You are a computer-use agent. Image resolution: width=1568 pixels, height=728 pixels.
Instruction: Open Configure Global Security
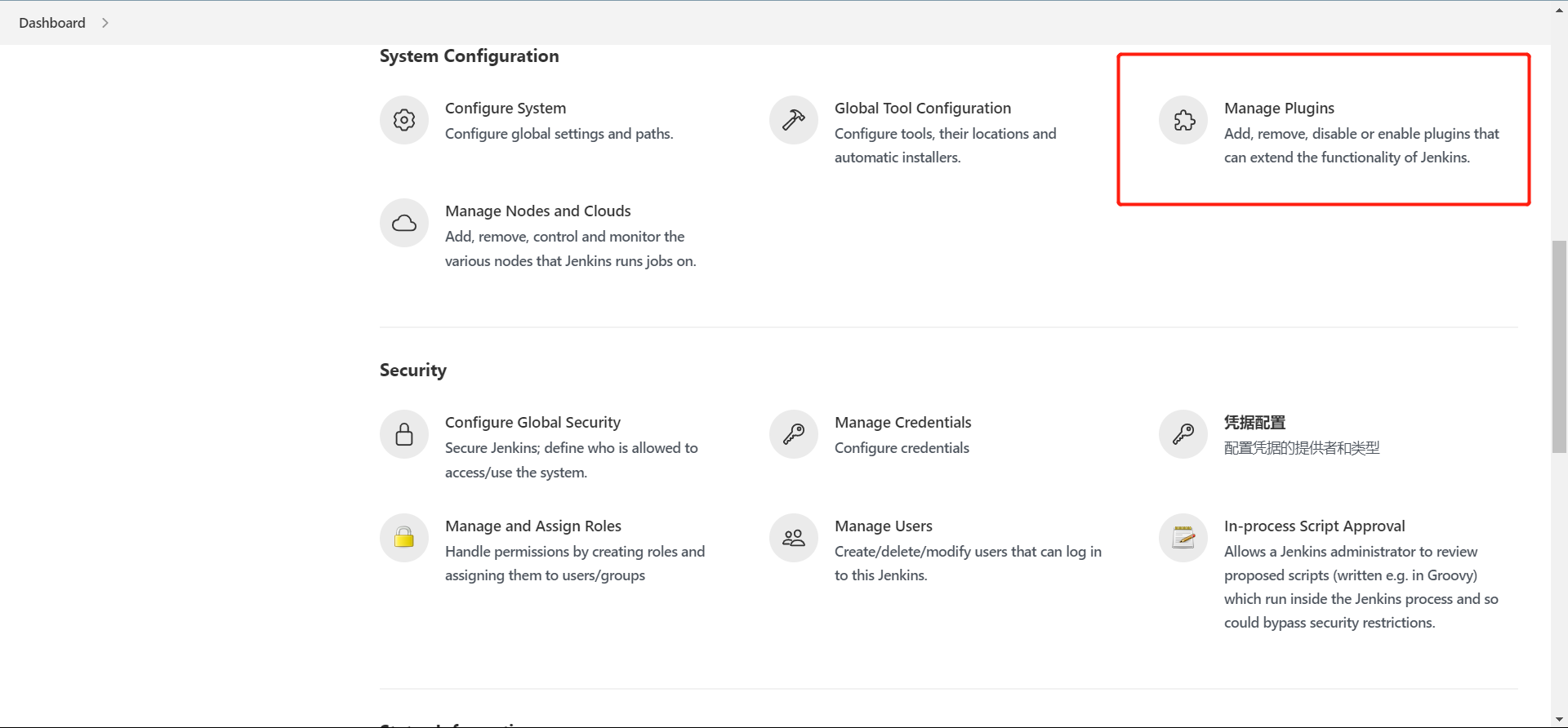pos(532,422)
